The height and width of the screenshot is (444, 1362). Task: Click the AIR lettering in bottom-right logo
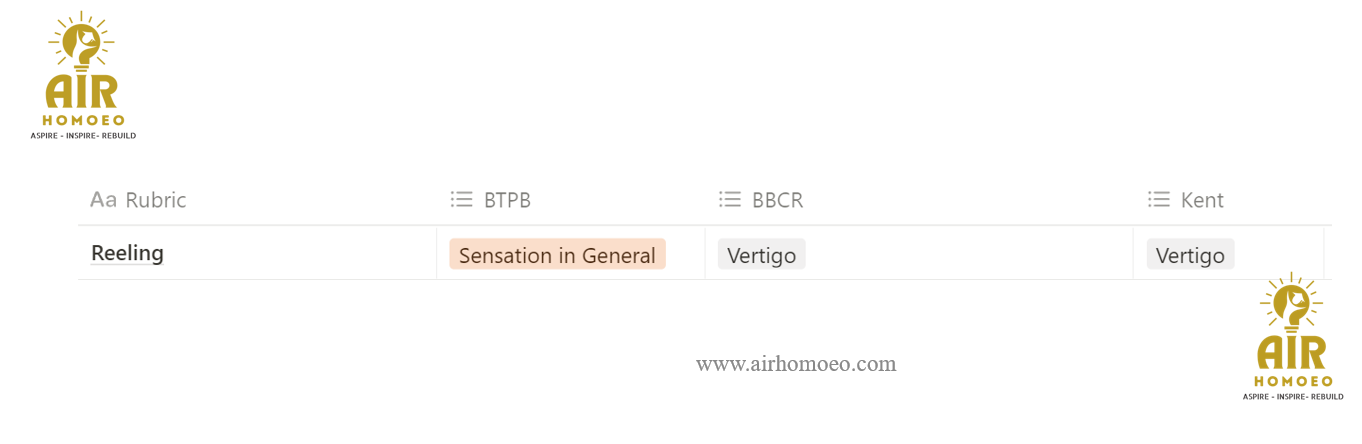click(x=1292, y=352)
